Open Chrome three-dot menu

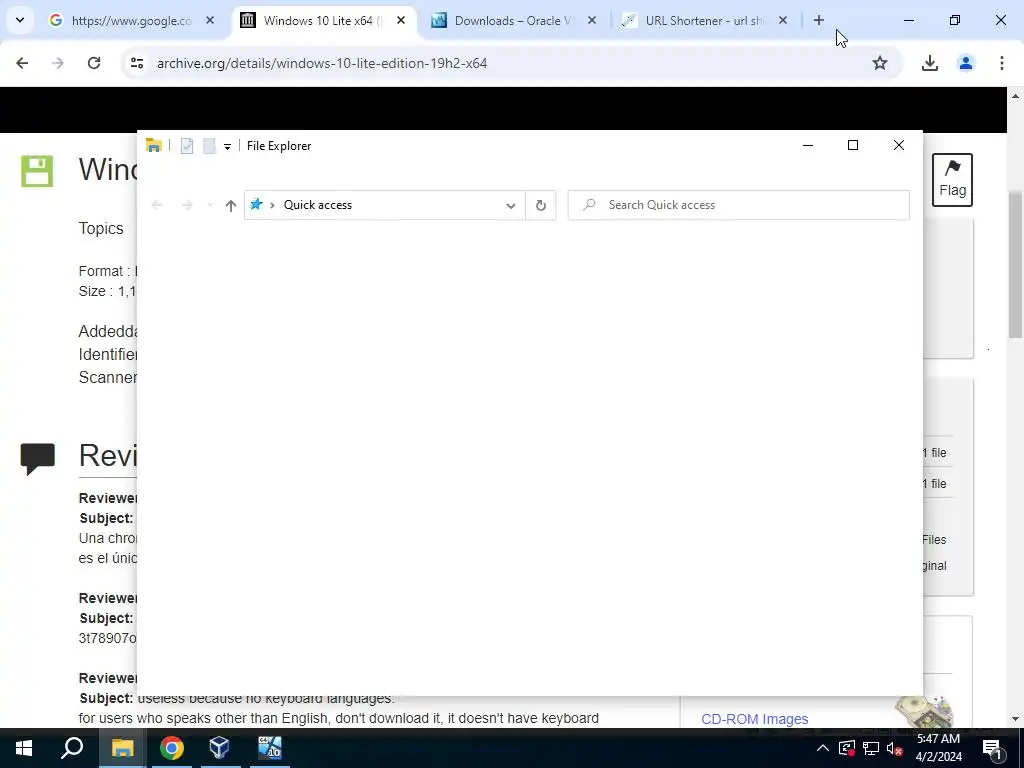[x=1002, y=63]
